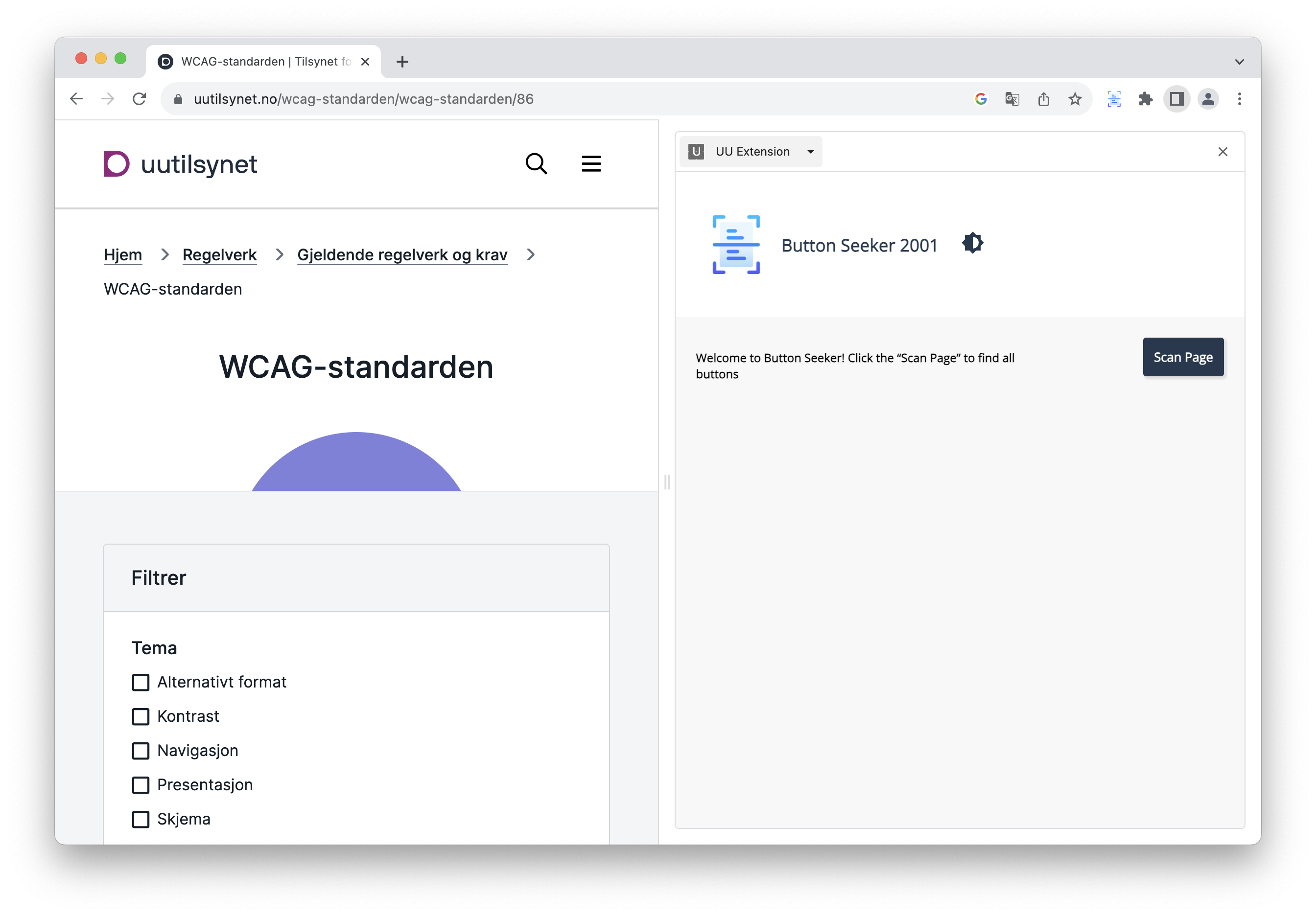Screen dimensions: 1316x917
Task: Click the share page icon
Action: pyautogui.click(x=1043, y=99)
